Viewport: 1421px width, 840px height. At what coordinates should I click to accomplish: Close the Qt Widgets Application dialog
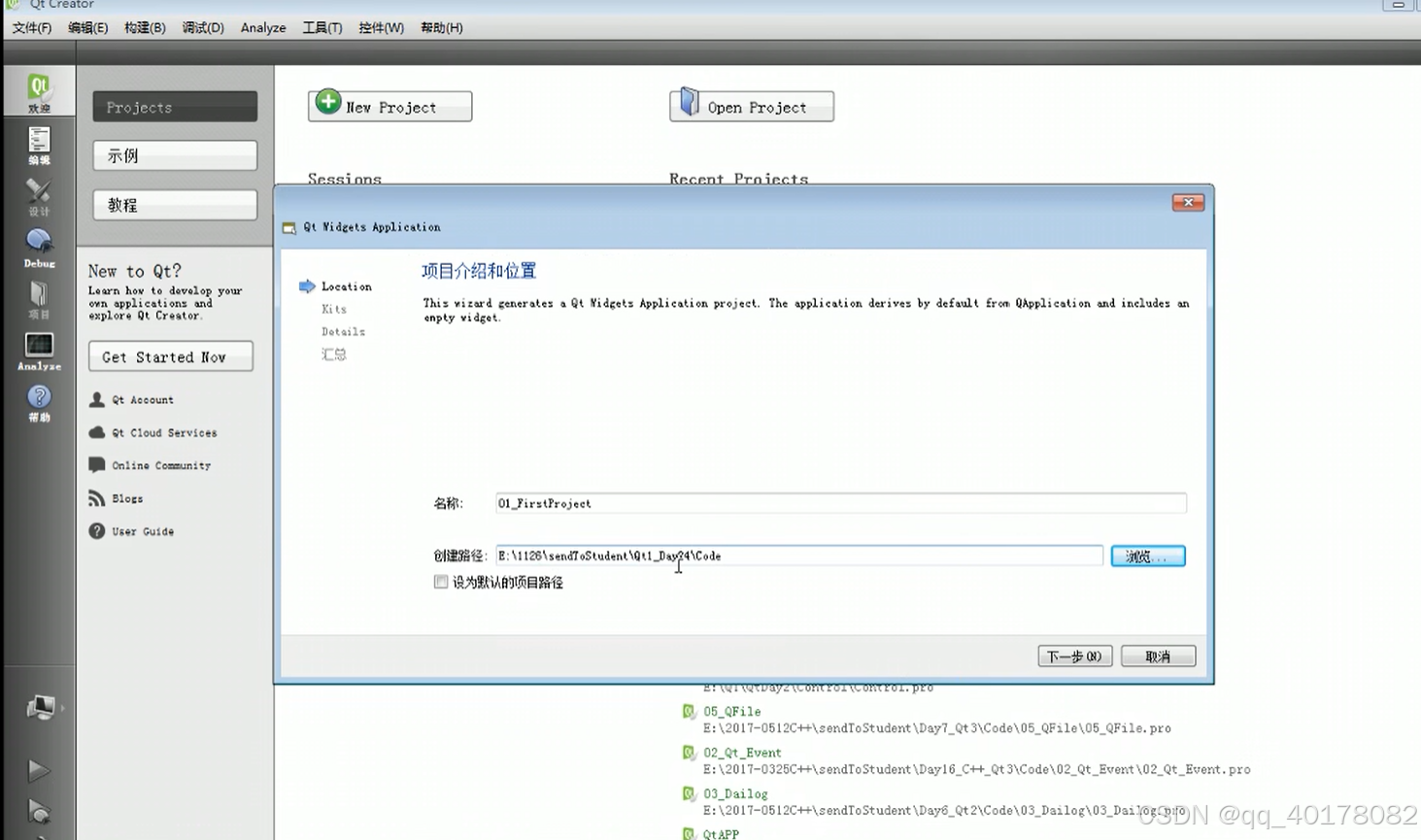coord(1188,202)
